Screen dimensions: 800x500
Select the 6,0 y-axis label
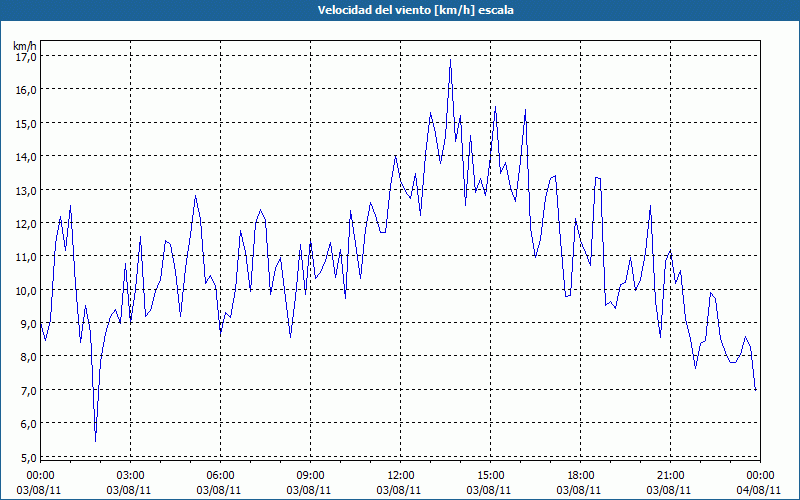coord(29,423)
